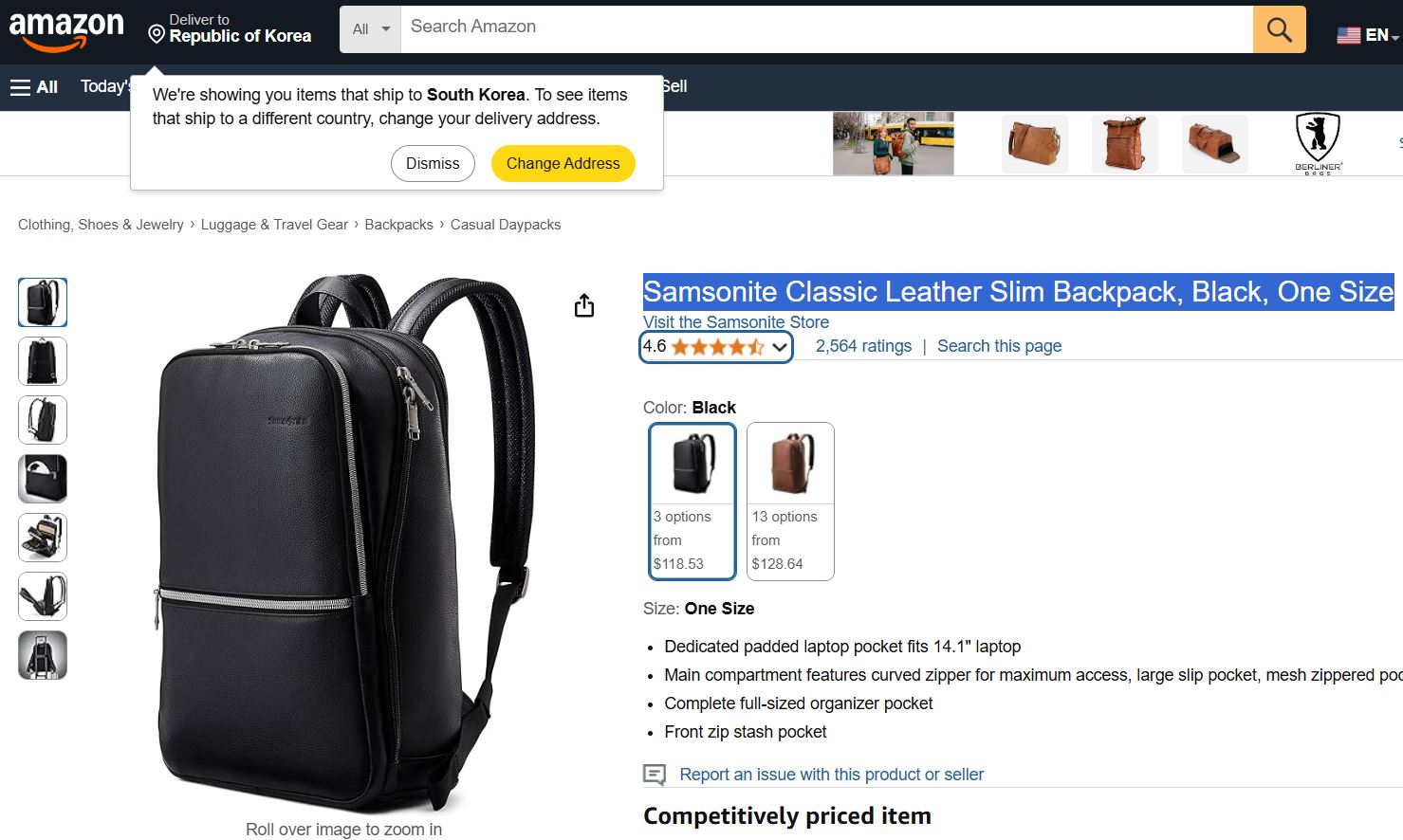Click the delivery location pin icon

coord(157,34)
